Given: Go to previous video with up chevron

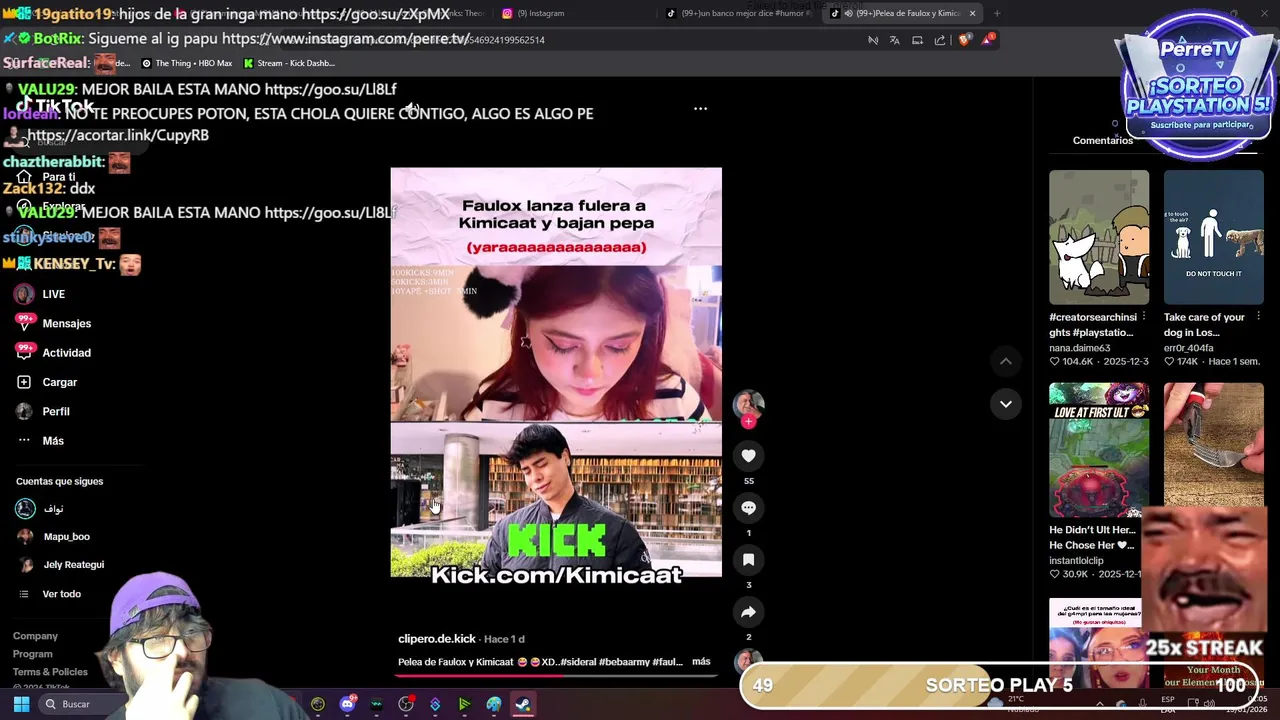Looking at the screenshot, I should tap(1006, 361).
